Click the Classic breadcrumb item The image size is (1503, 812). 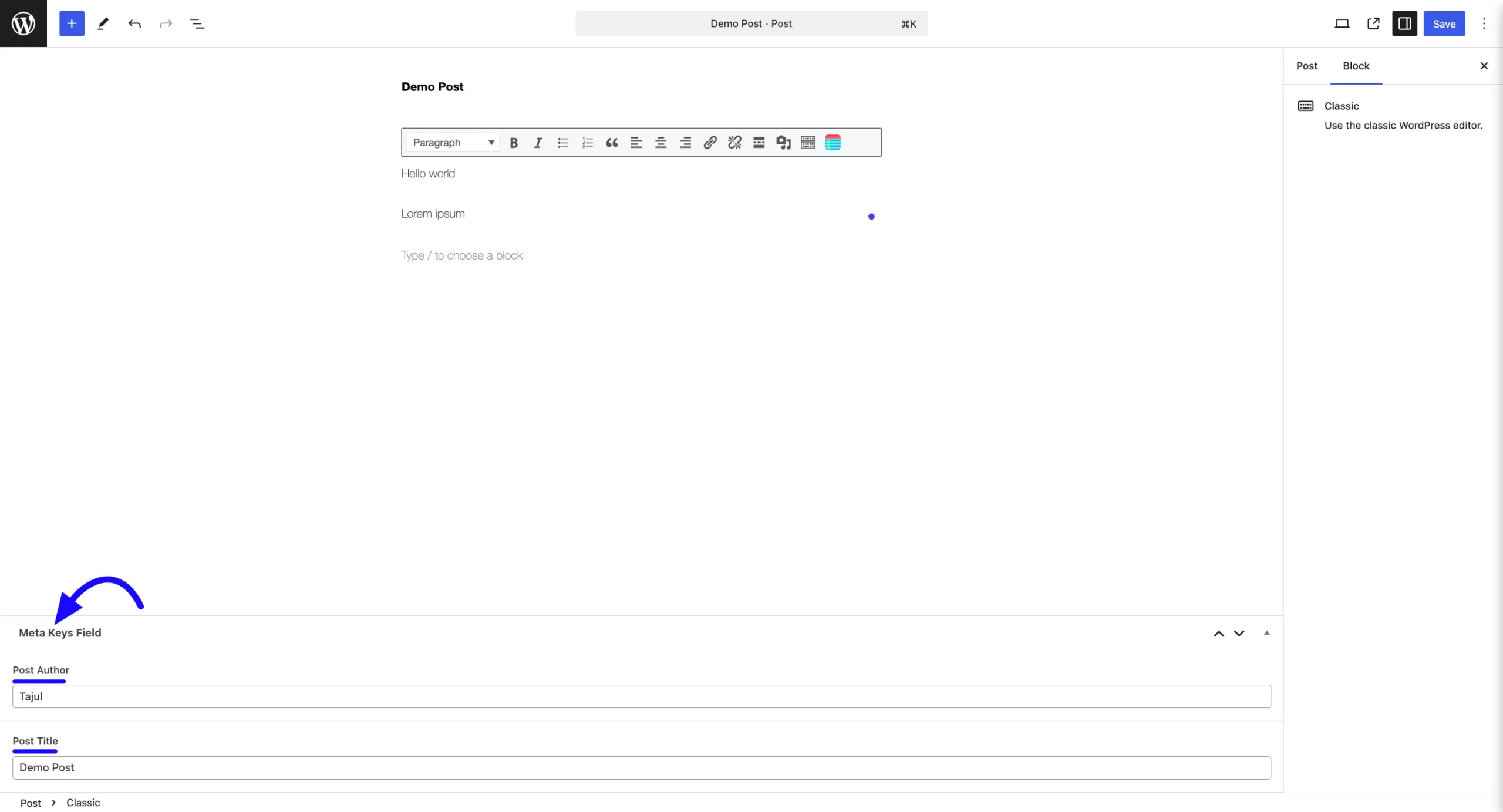click(x=83, y=803)
